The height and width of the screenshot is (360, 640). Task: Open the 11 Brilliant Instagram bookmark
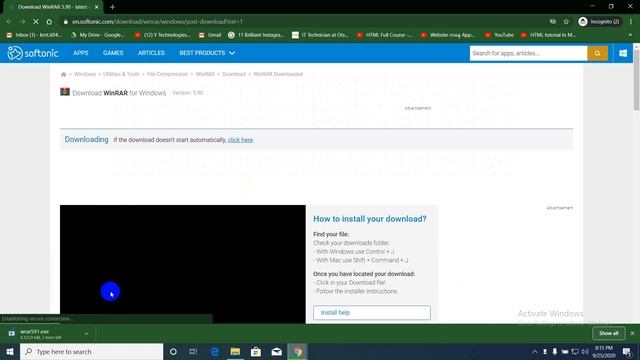point(256,35)
